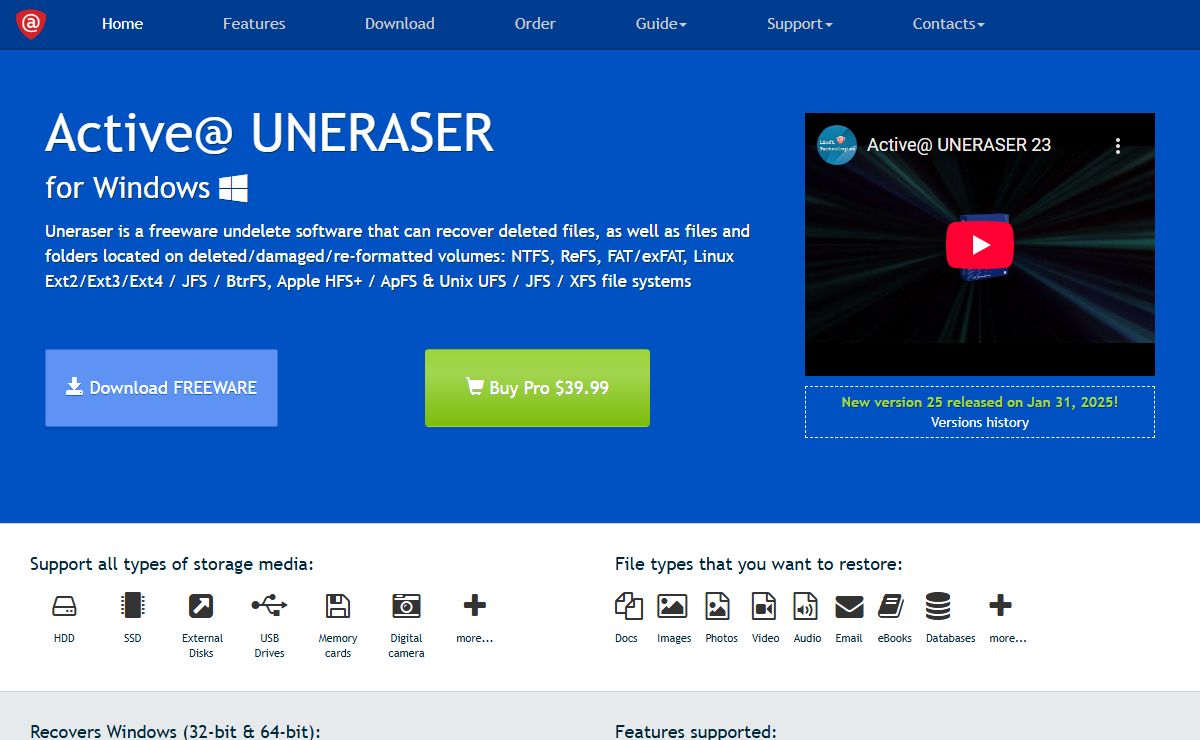Click the 'more...' label under storage media

[x=475, y=638]
